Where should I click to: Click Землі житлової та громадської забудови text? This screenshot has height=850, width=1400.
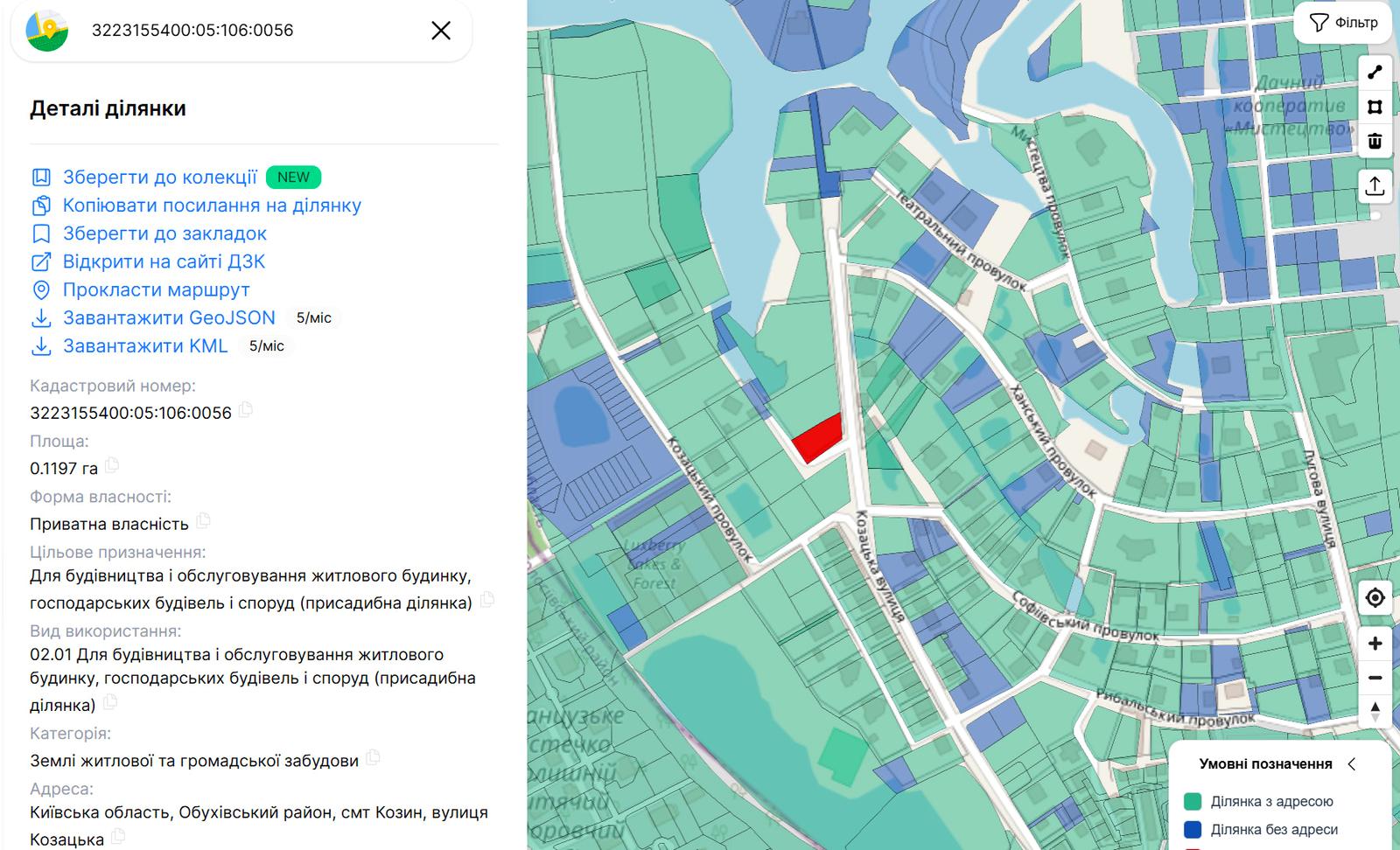(194, 761)
